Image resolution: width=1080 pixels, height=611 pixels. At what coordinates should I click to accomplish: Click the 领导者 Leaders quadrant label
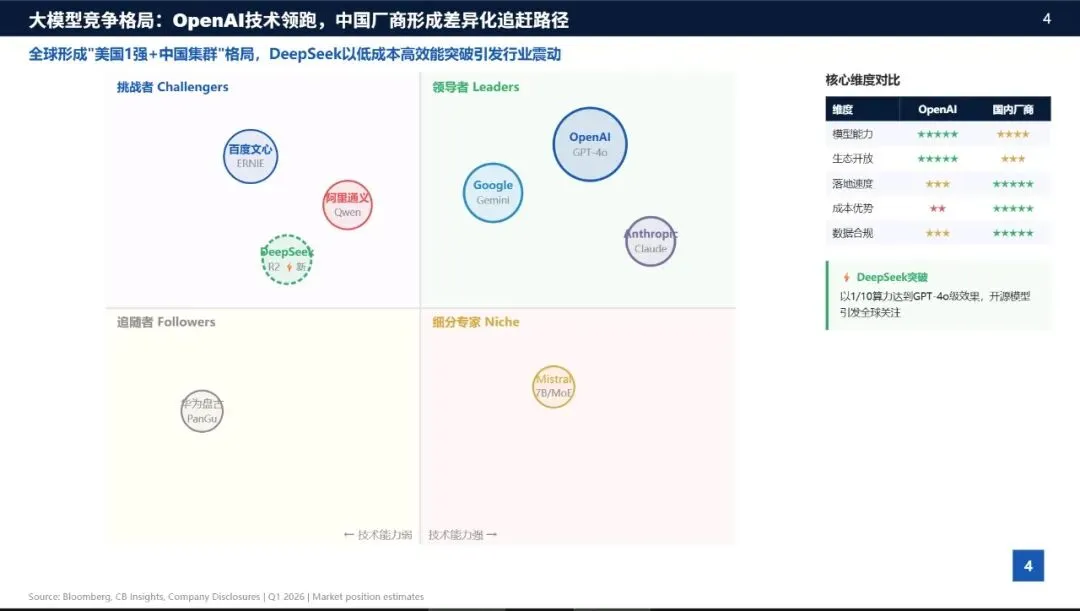coord(476,87)
